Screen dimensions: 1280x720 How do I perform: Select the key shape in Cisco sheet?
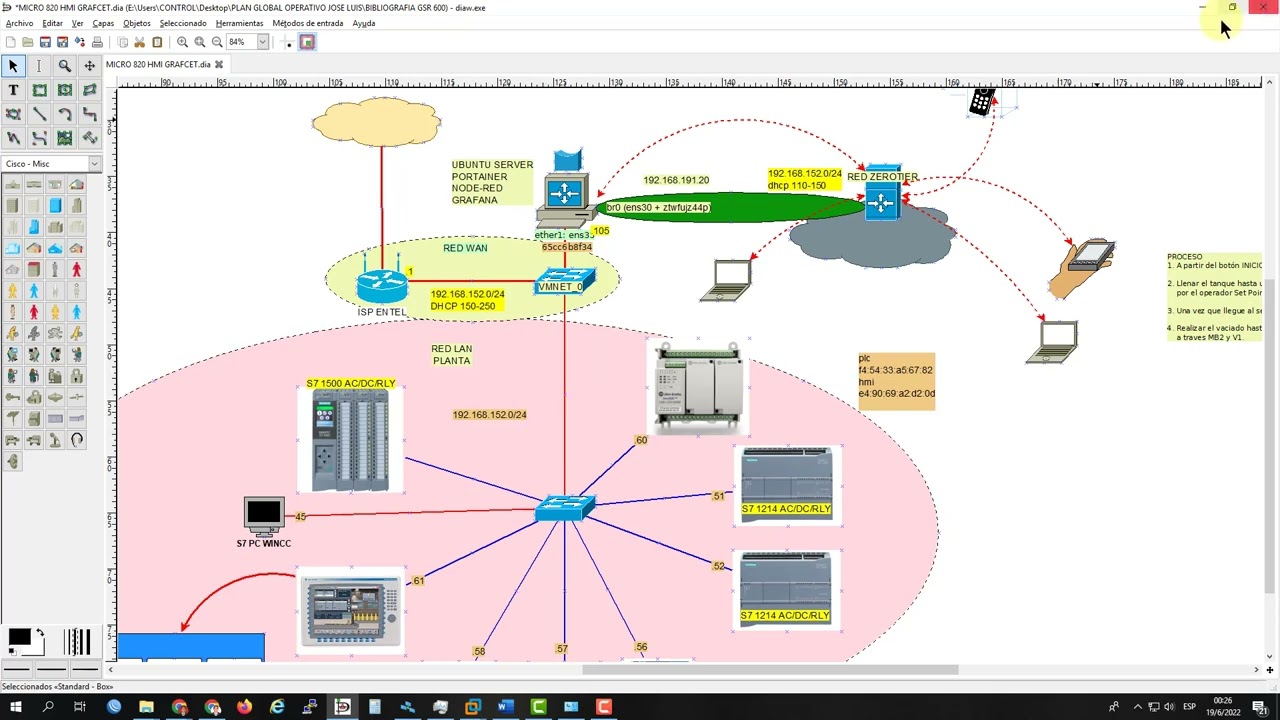point(13,398)
